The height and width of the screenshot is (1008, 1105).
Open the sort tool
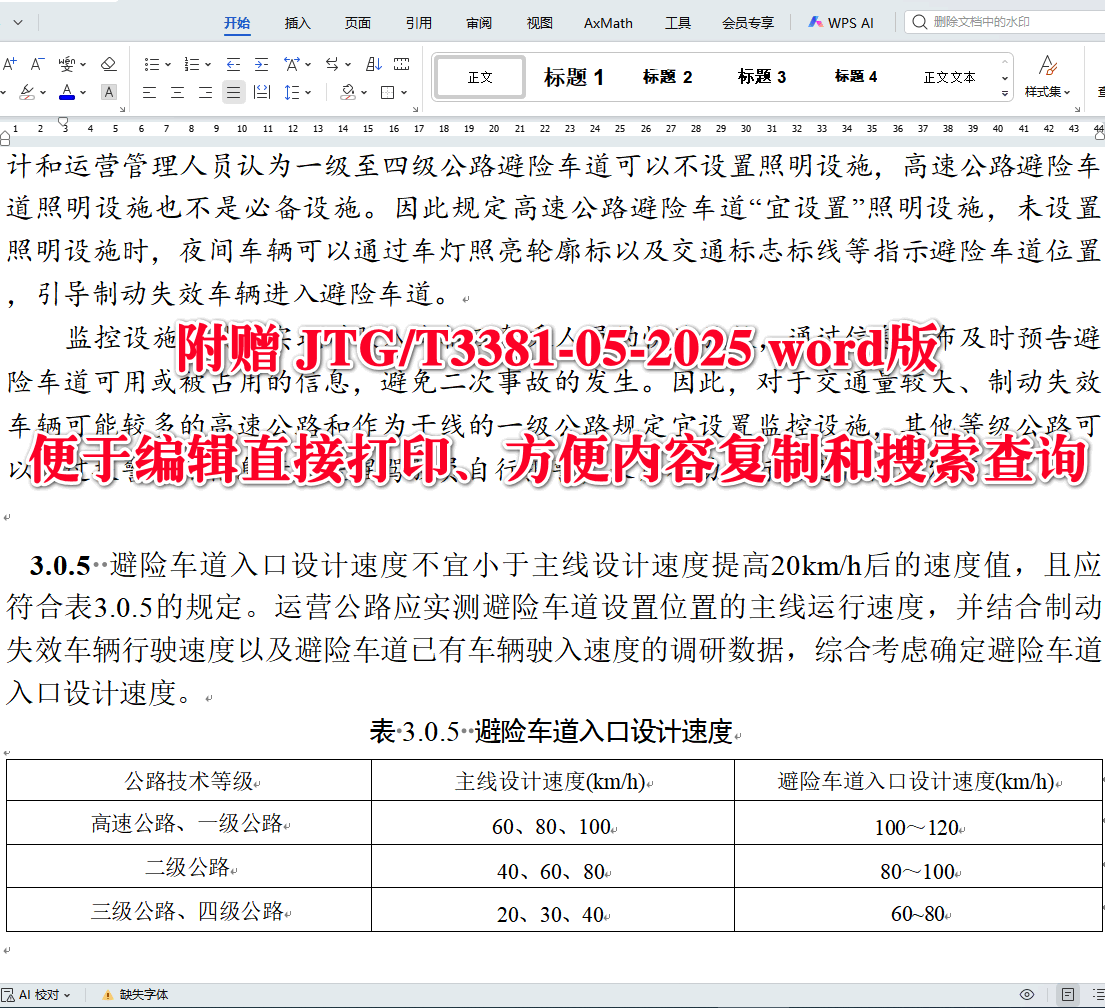(374, 63)
